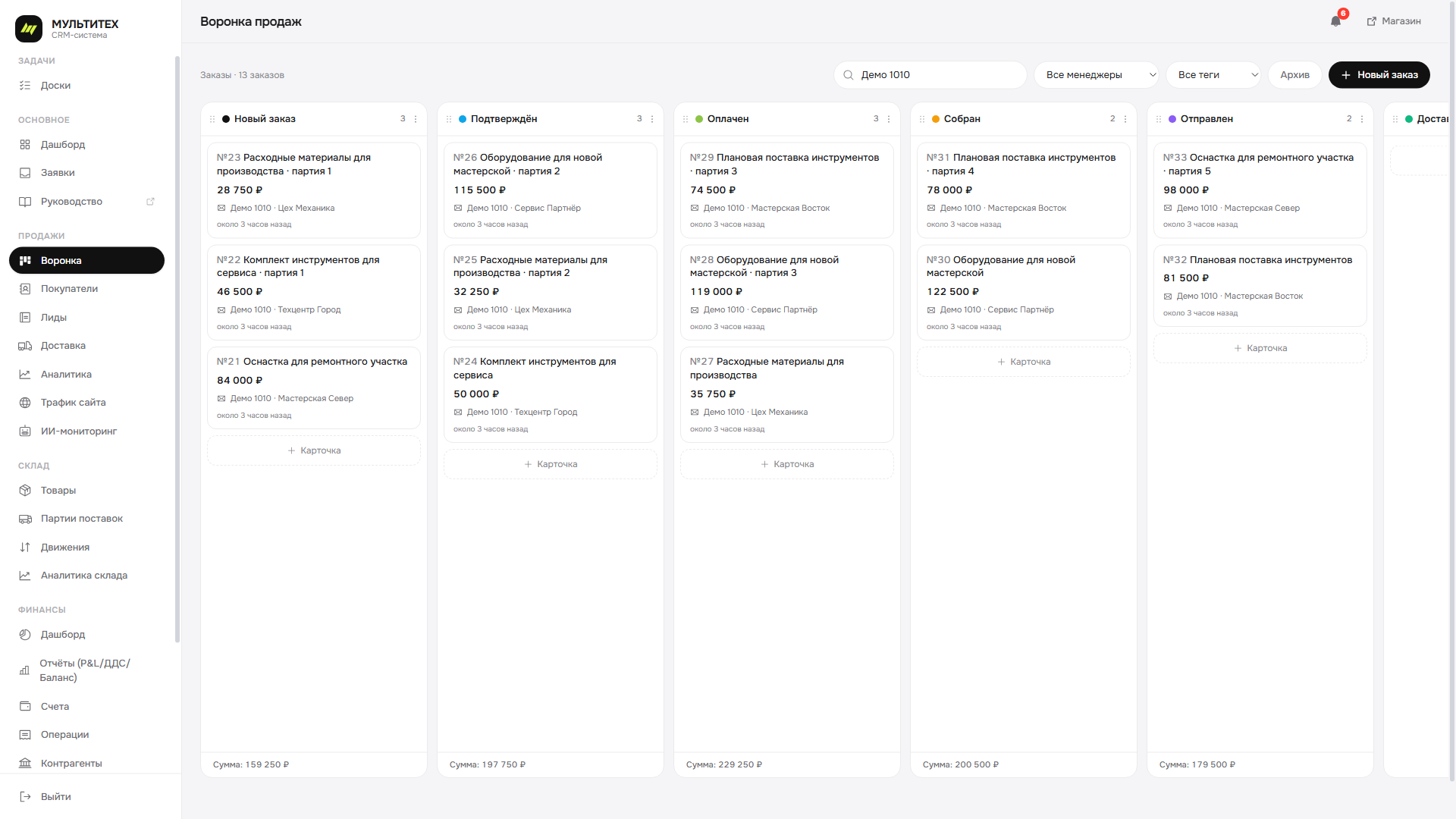Image resolution: width=1456 pixels, height=819 pixels.
Task: Add card in Собран column
Action: [1024, 362]
